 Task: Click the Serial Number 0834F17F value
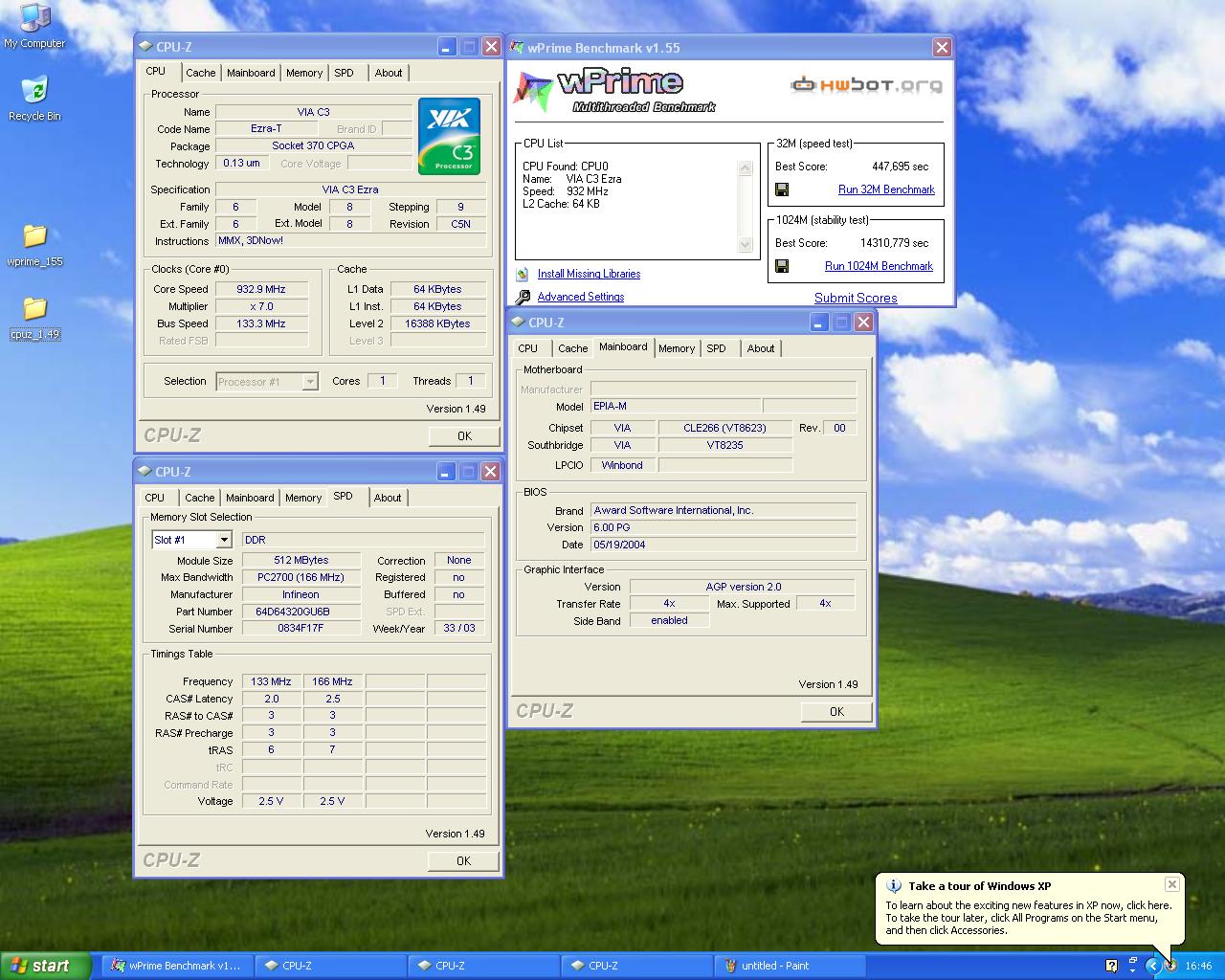click(301, 629)
